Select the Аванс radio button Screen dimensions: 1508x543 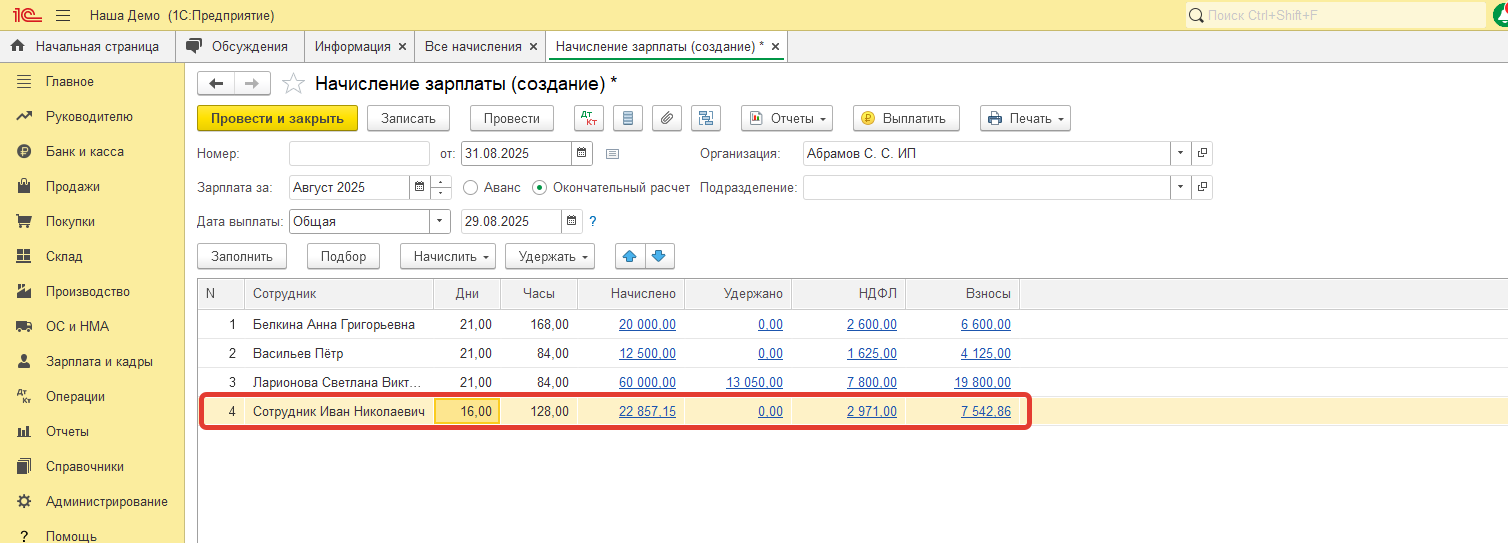[471, 187]
